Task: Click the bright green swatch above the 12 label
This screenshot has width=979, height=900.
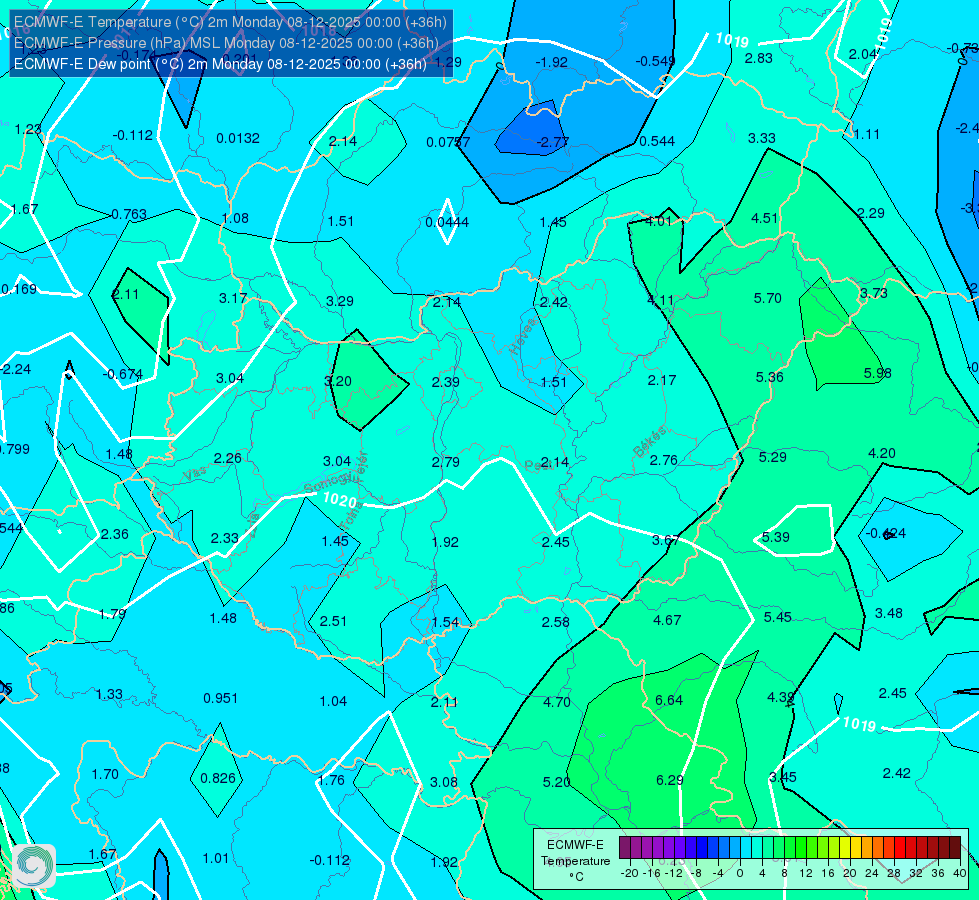Action: pyautogui.click(x=800, y=848)
